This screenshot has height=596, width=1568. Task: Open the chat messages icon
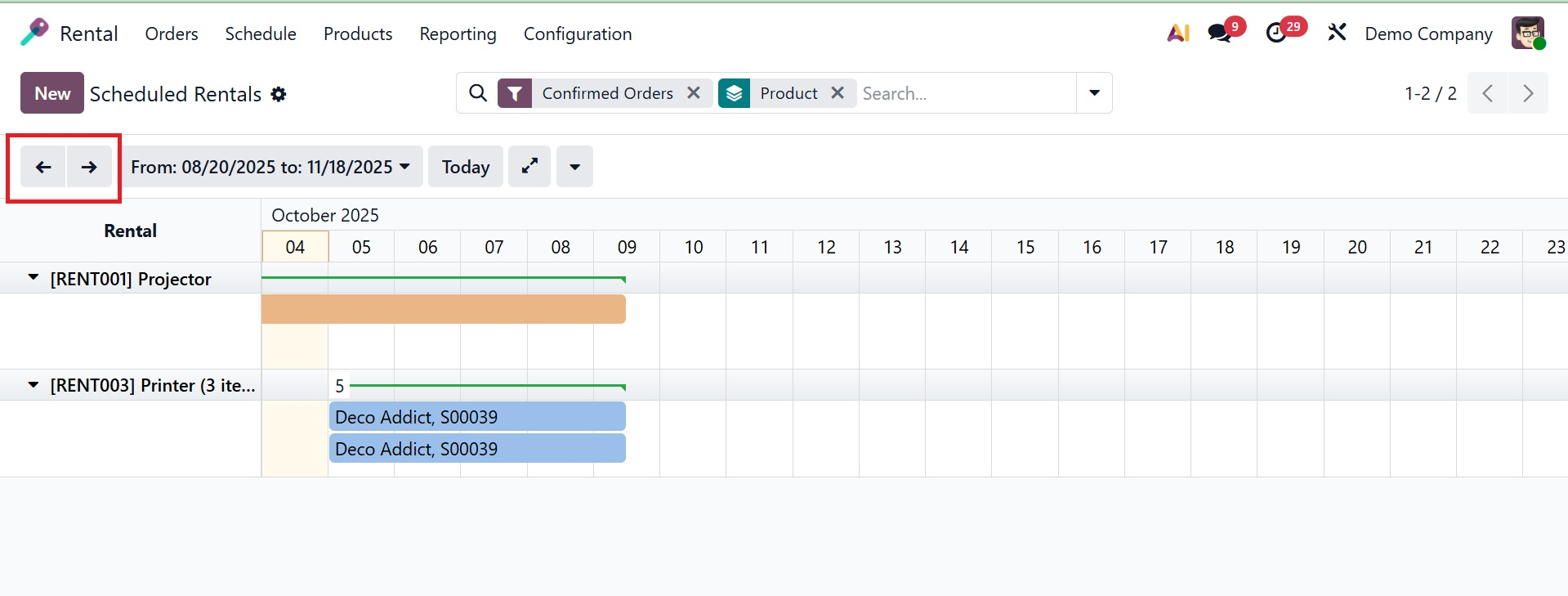pos(1220,34)
